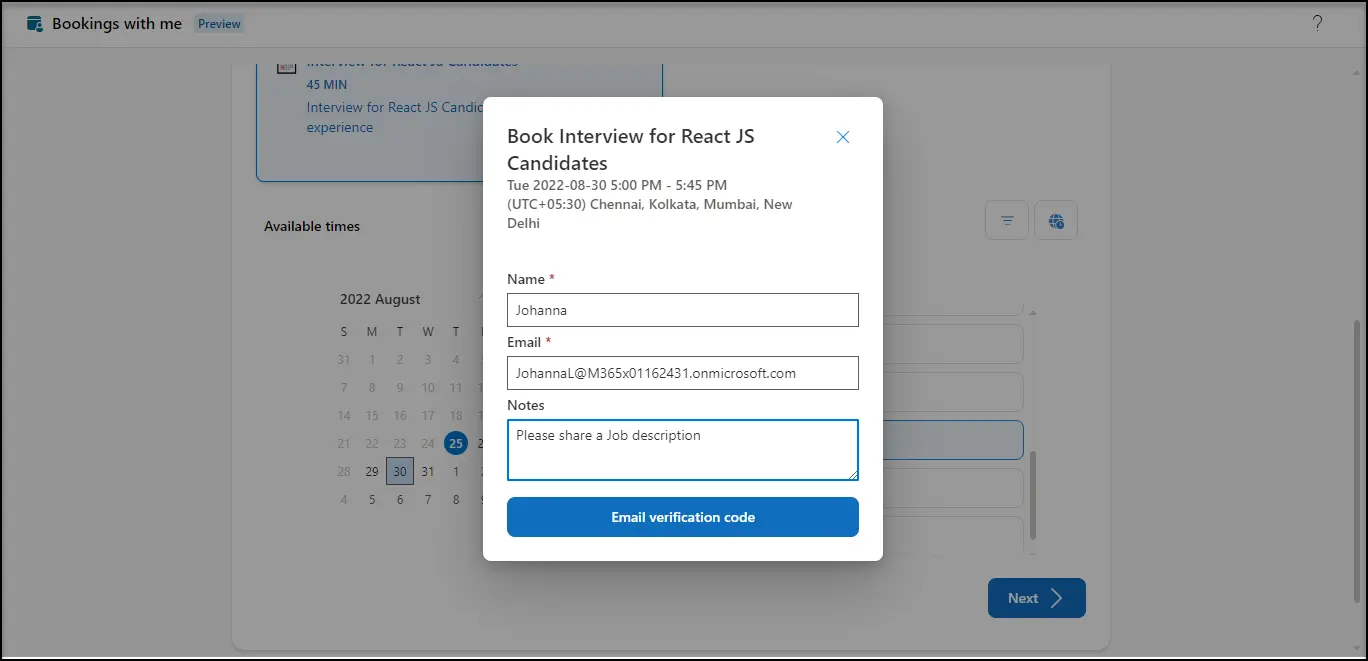The height and width of the screenshot is (661, 1368).
Task: Click the Notes box resize handle
Action: (852, 474)
